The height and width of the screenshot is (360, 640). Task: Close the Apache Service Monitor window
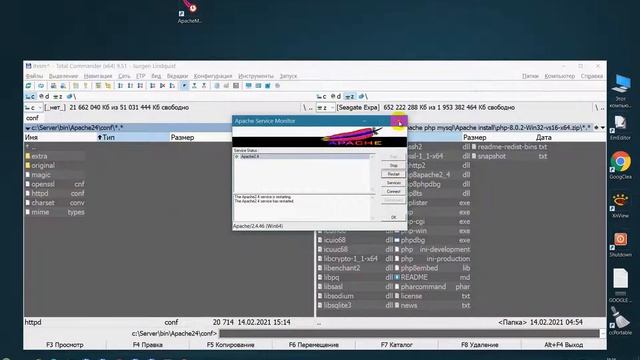tap(399, 121)
